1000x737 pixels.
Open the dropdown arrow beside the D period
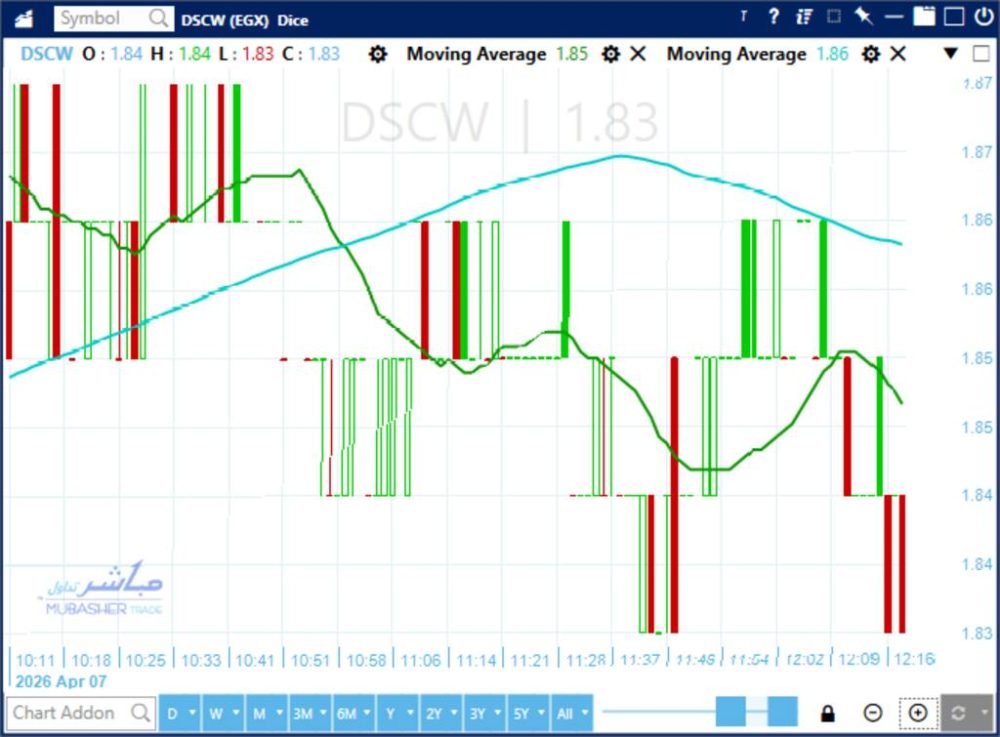click(x=191, y=713)
